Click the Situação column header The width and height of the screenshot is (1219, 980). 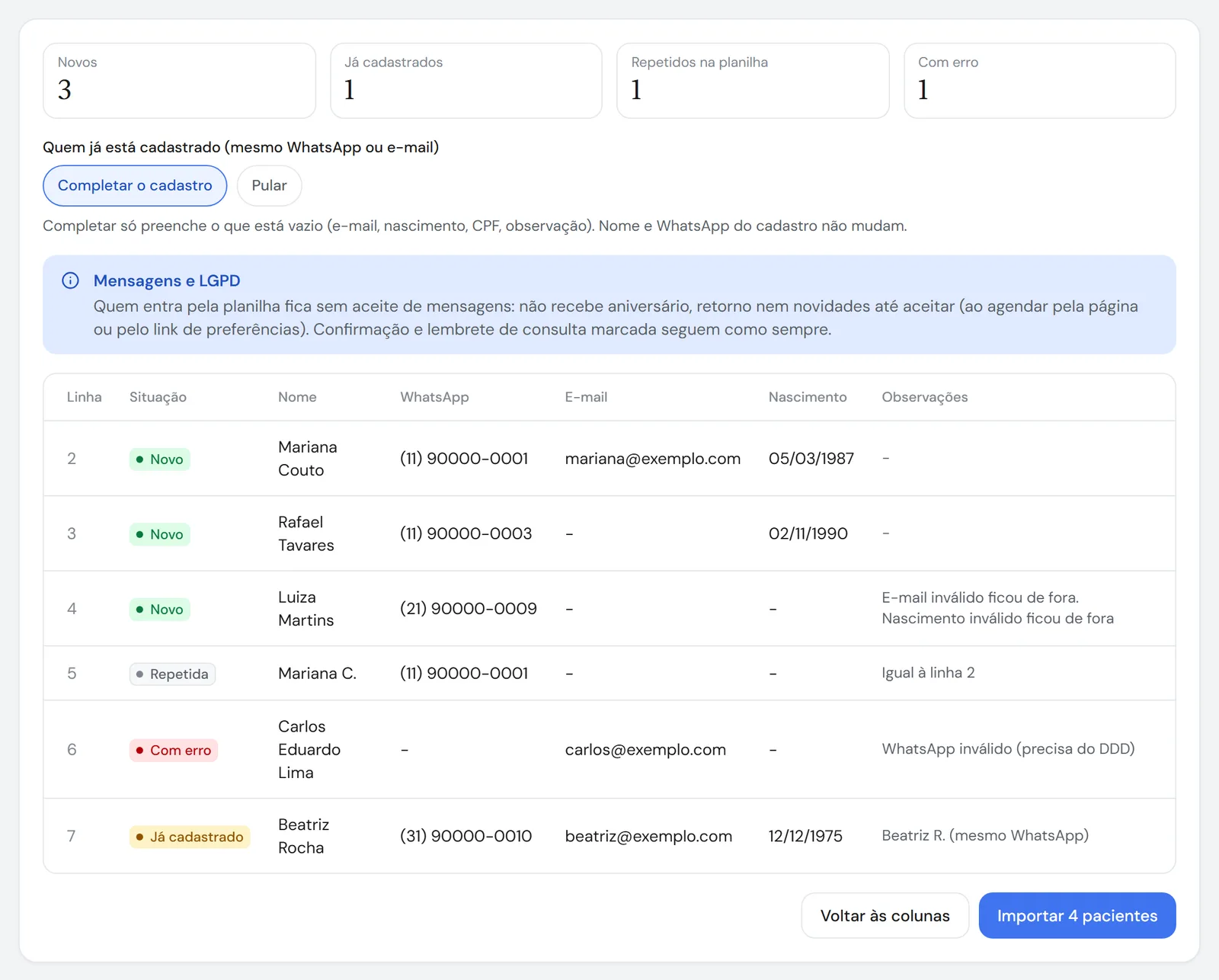158,397
